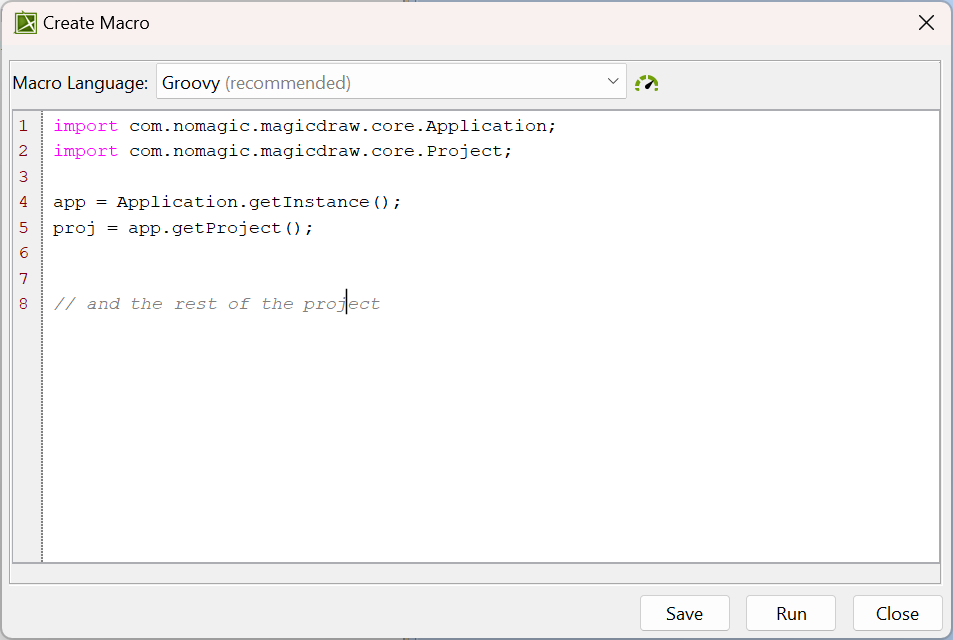The height and width of the screenshot is (640, 953).
Task: Click the green speedometer performance icon
Action: coord(646,83)
